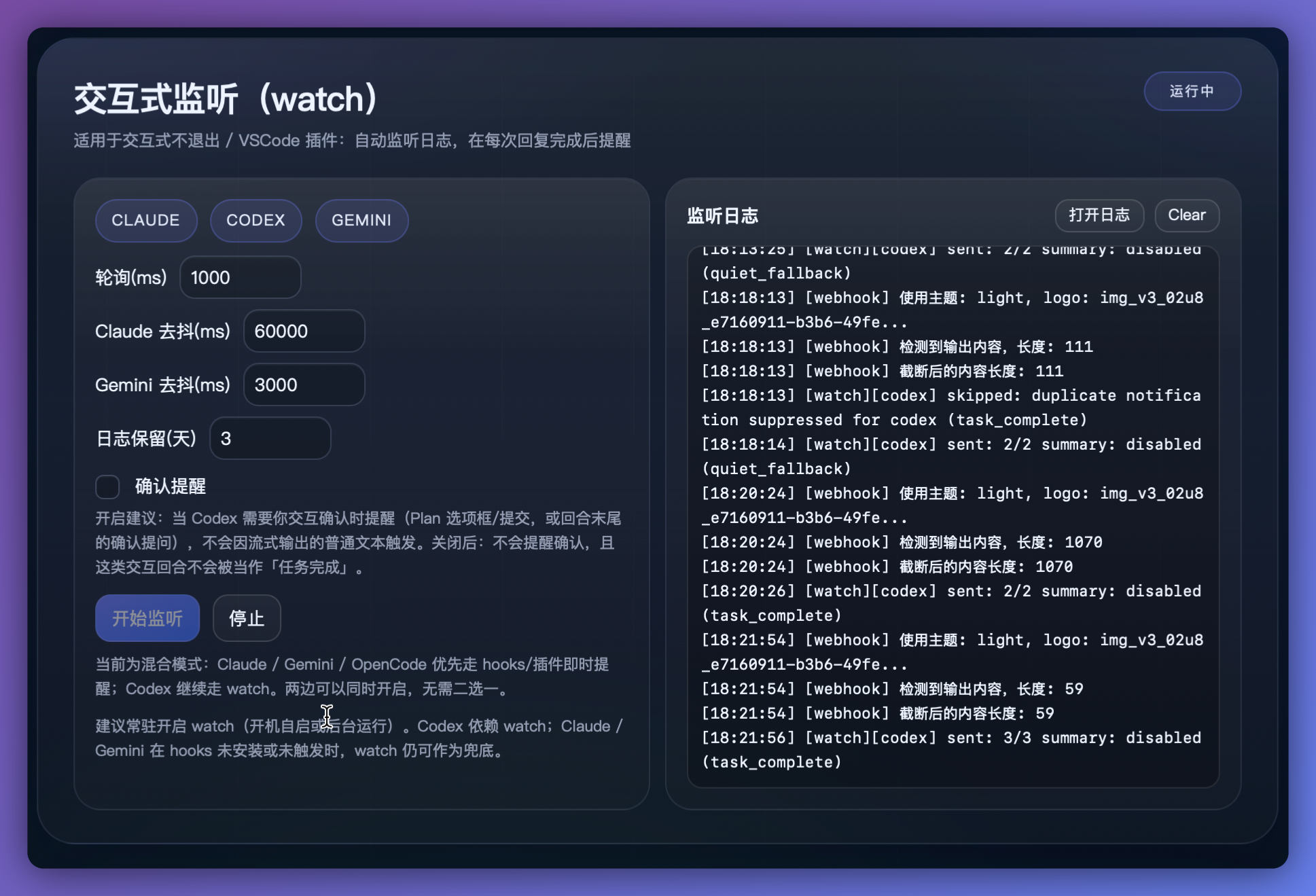Viewport: 1316px width, 896px height.
Task: Click the 开始监听 button
Action: click(147, 618)
